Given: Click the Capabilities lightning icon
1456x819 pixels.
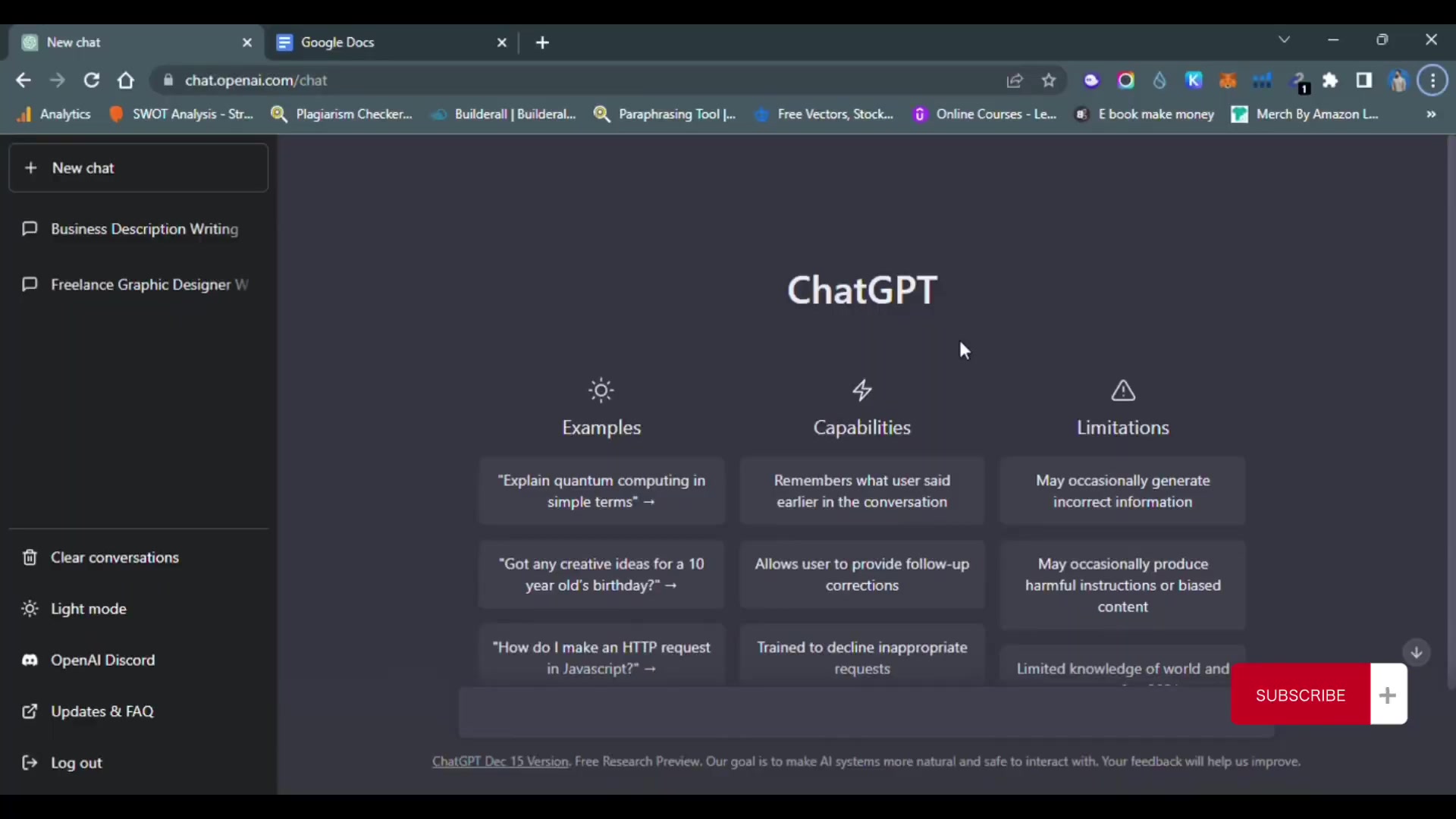Looking at the screenshot, I should point(862,391).
